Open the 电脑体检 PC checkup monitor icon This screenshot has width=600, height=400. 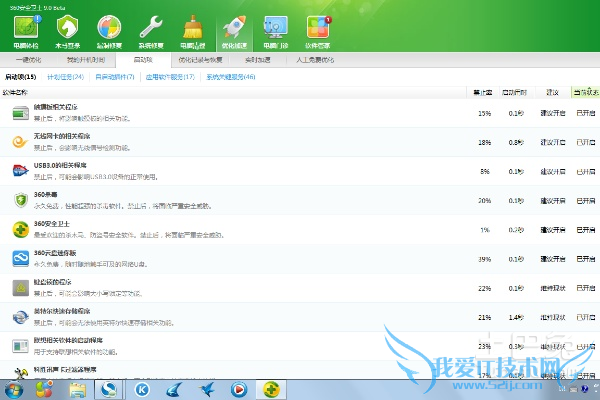[26, 29]
